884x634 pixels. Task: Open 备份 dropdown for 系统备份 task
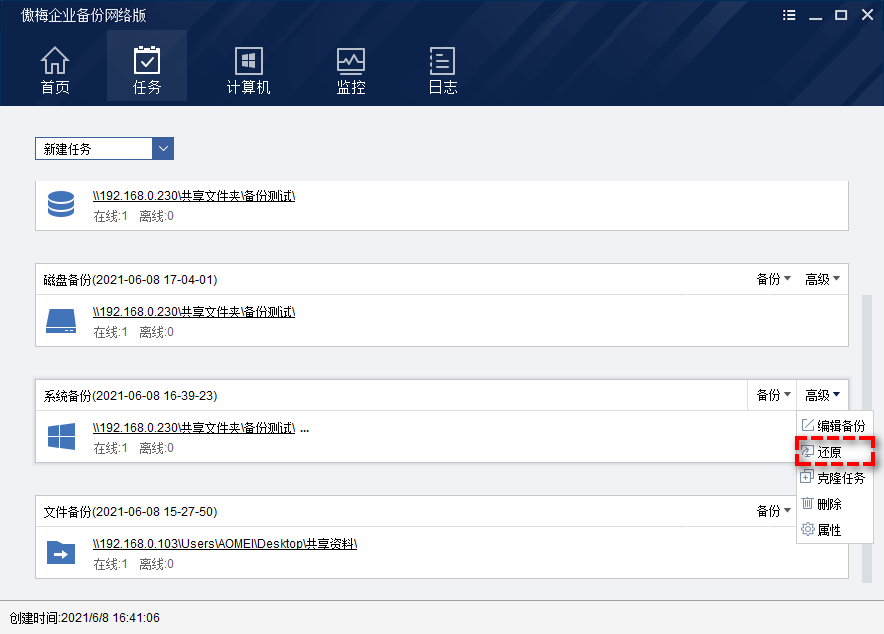click(x=773, y=395)
